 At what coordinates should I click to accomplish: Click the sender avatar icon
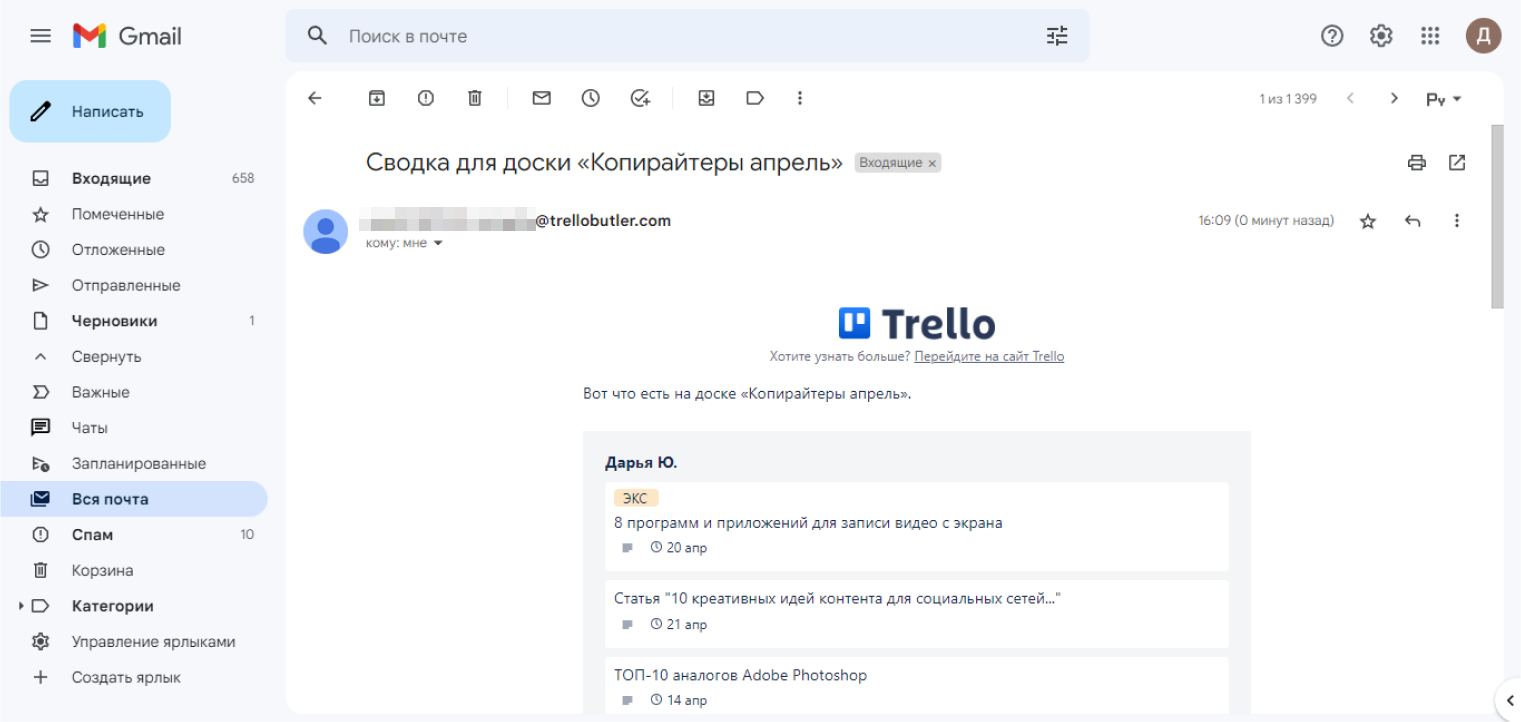[x=325, y=231]
